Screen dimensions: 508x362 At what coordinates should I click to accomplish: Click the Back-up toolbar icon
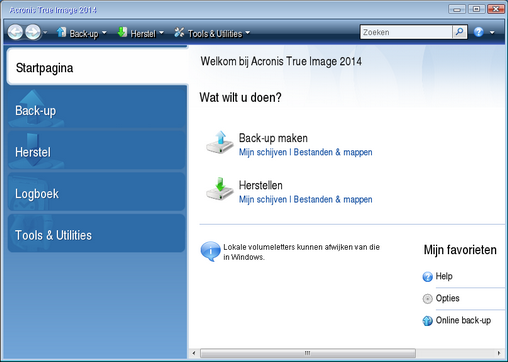click(x=61, y=32)
